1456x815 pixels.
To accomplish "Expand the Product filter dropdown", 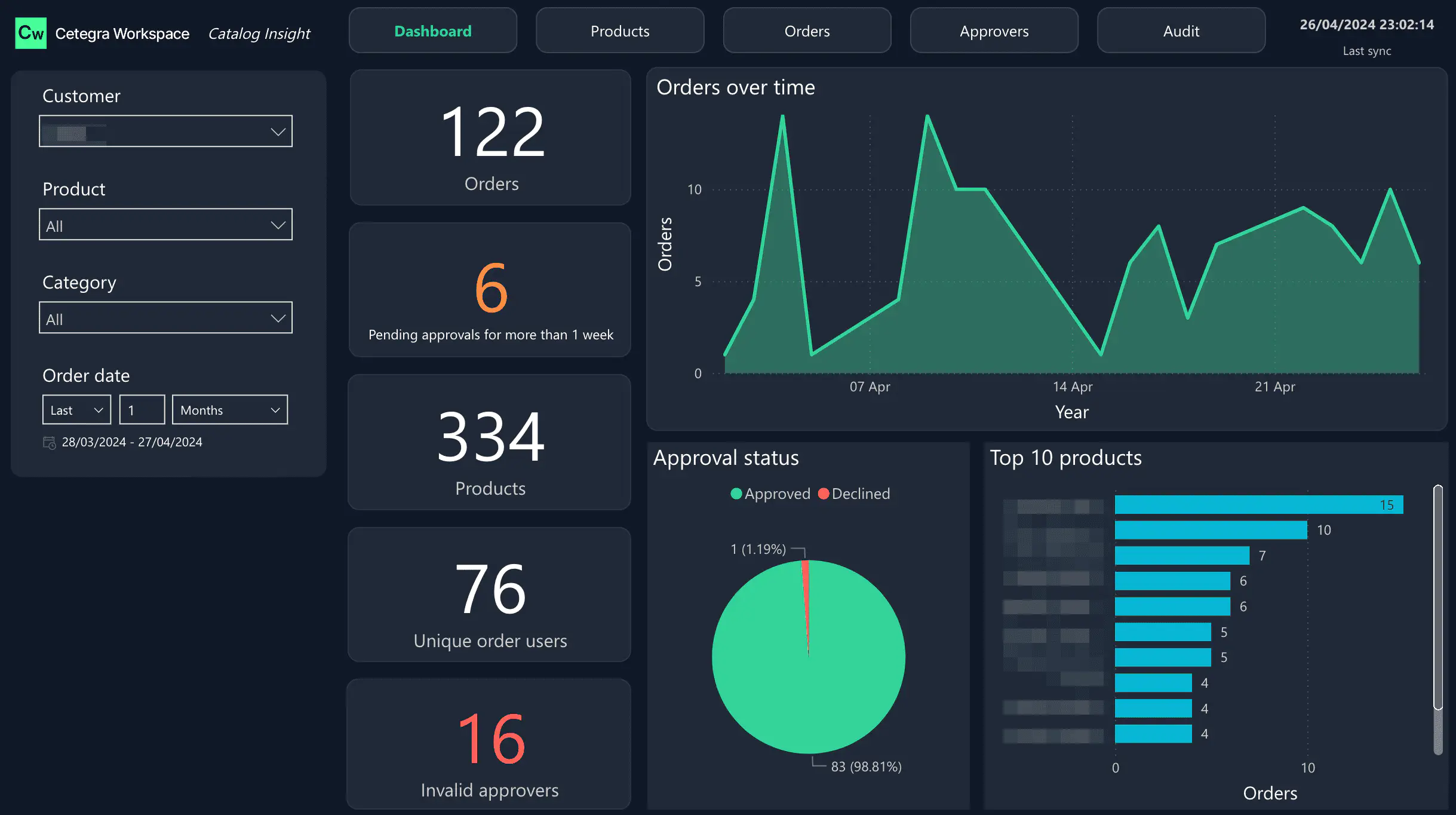I will click(278, 225).
